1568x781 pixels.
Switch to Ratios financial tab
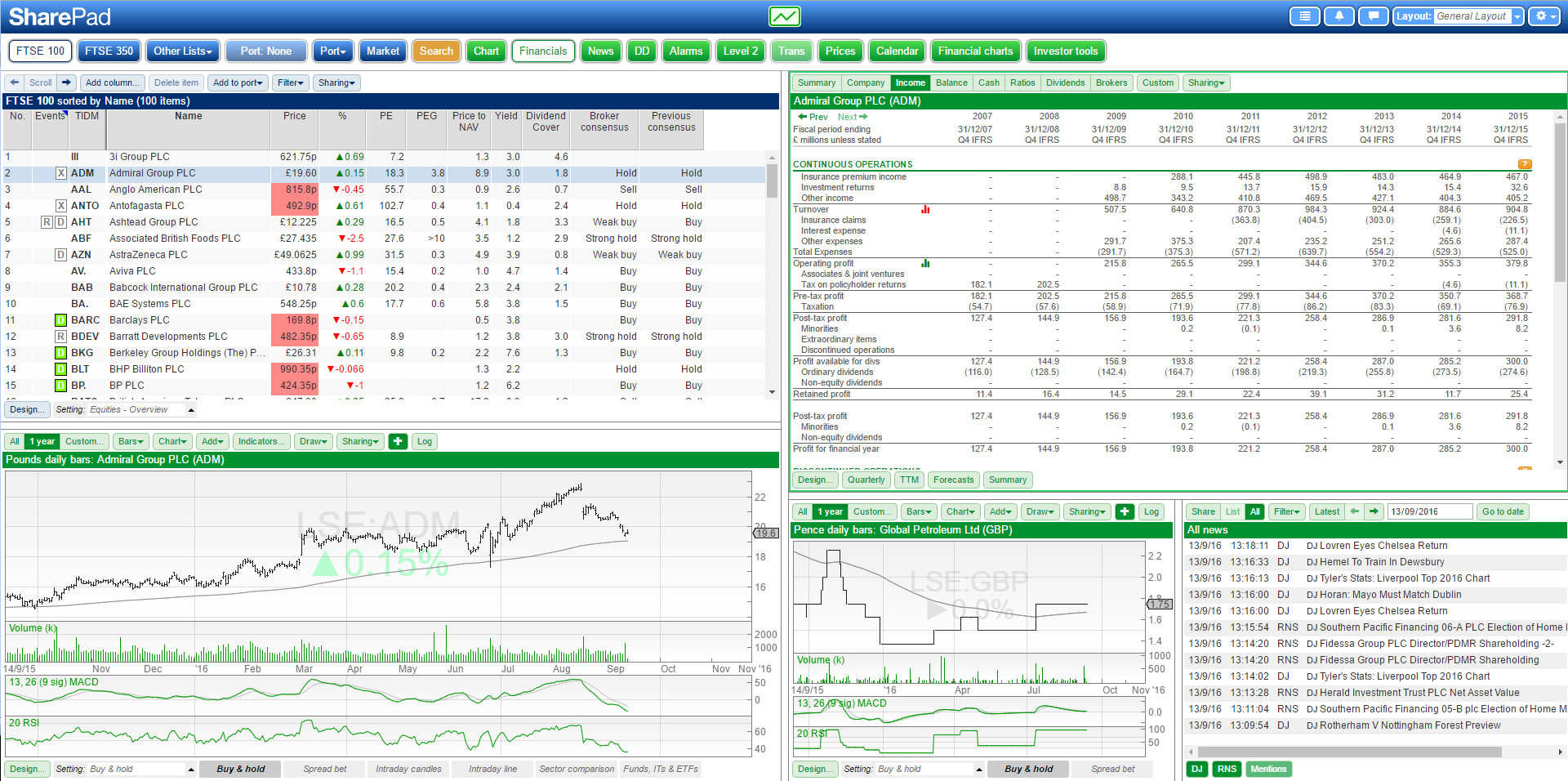(1022, 83)
